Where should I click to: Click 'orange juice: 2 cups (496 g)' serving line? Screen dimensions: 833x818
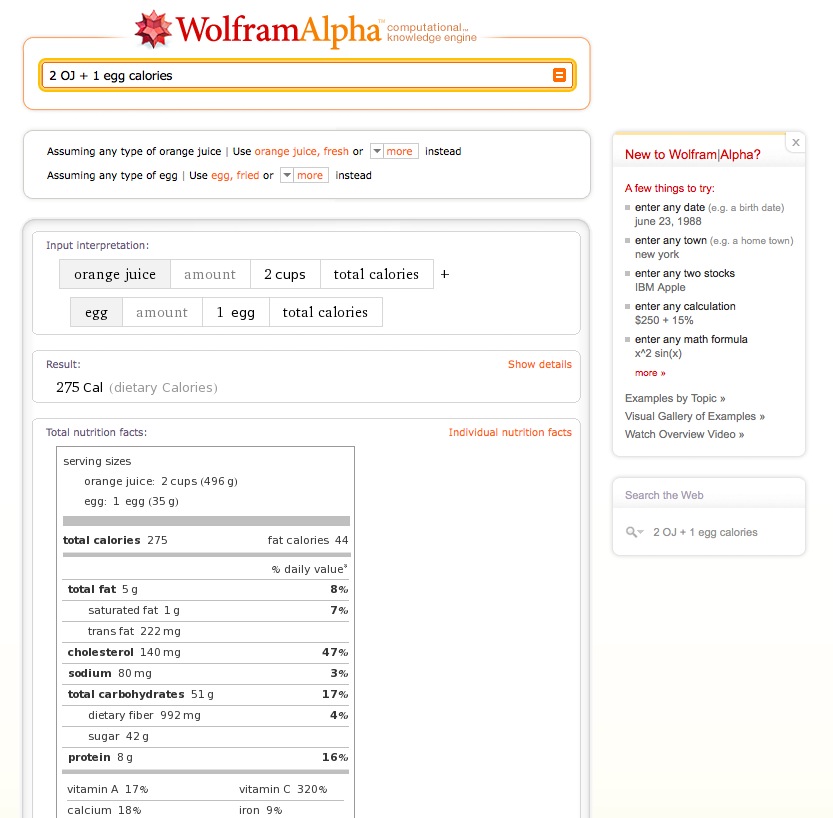point(161,481)
